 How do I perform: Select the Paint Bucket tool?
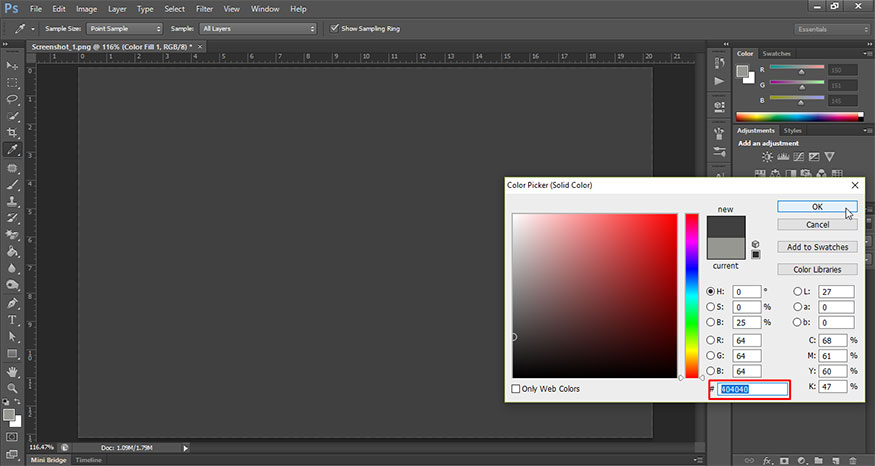[x=12, y=251]
